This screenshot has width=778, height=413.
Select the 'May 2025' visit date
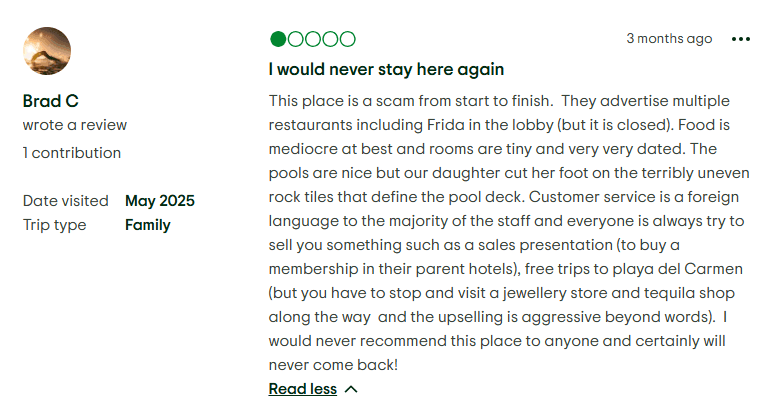click(x=160, y=201)
